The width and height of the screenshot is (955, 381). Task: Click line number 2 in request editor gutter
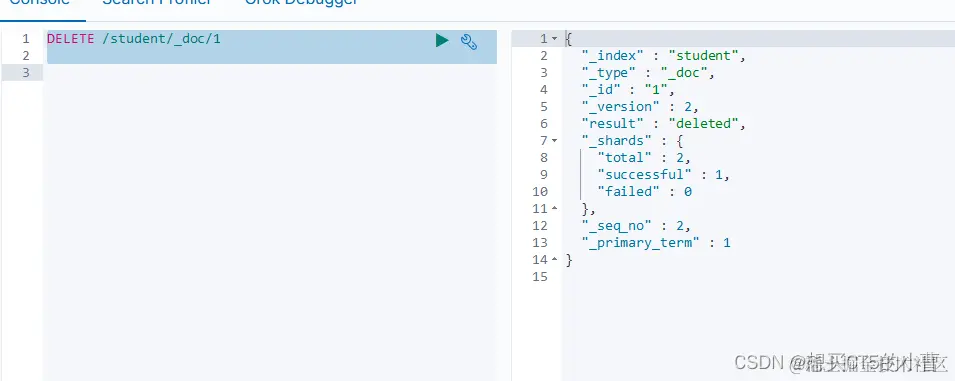[26, 56]
